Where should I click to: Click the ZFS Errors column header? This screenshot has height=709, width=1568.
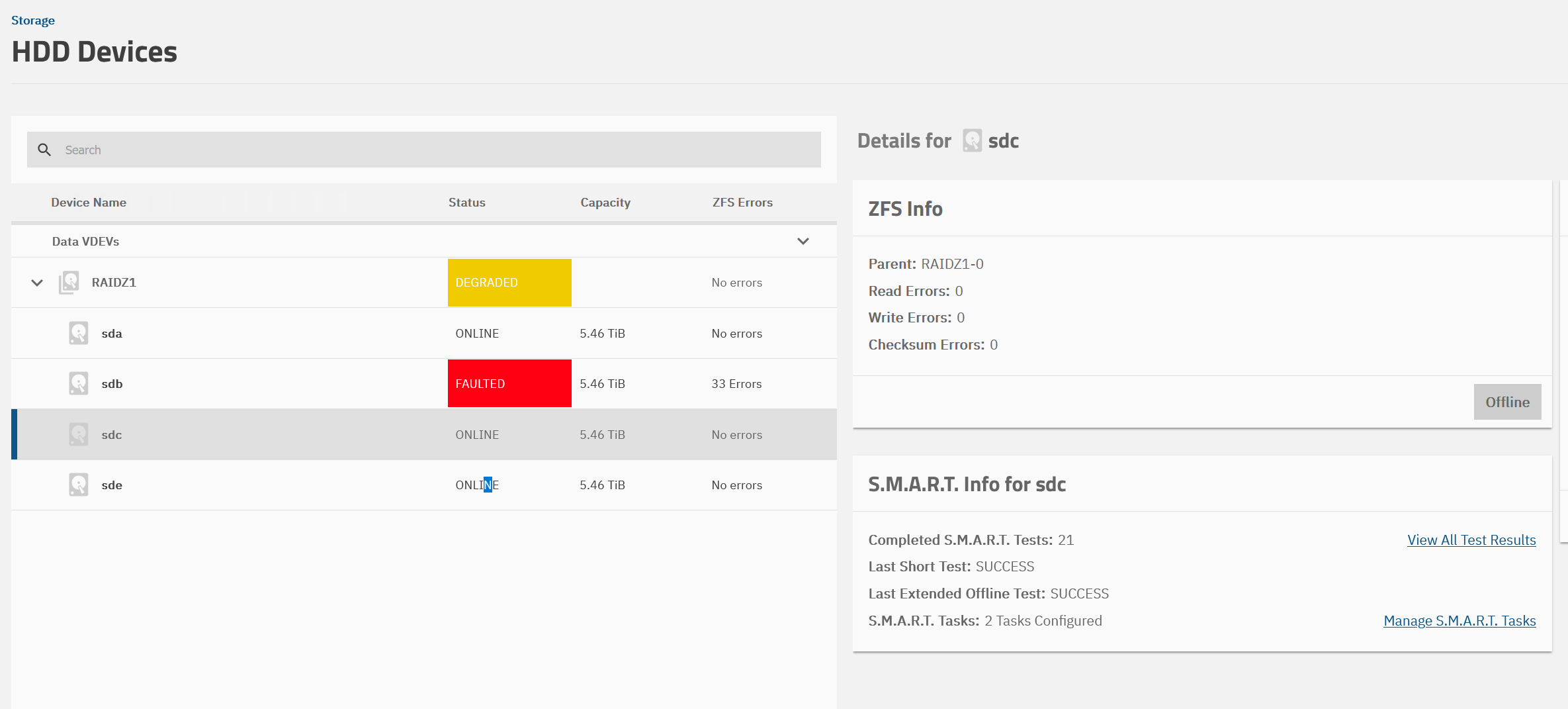(742, 203)
